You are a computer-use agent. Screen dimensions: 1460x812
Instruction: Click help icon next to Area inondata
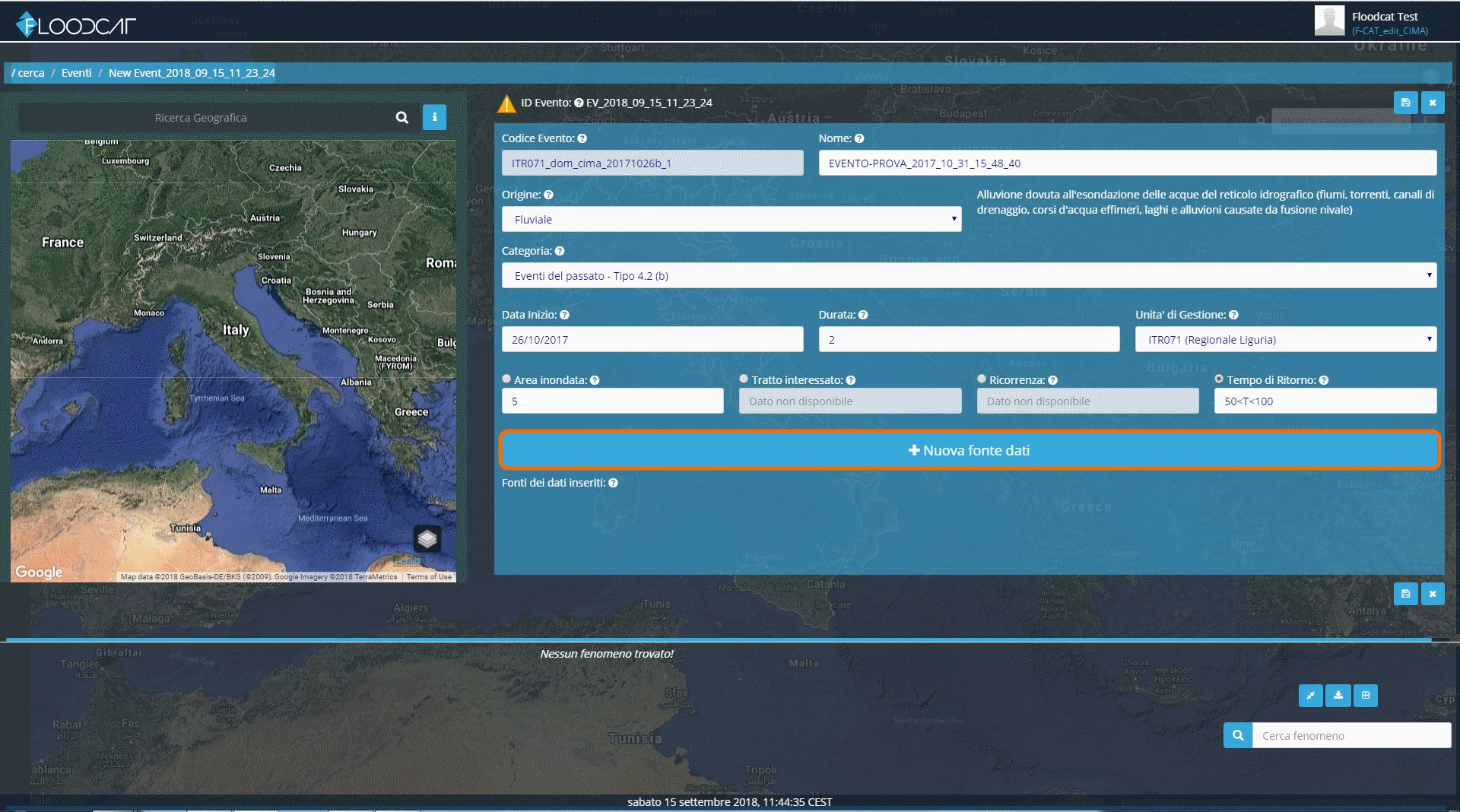coord(595,380)
